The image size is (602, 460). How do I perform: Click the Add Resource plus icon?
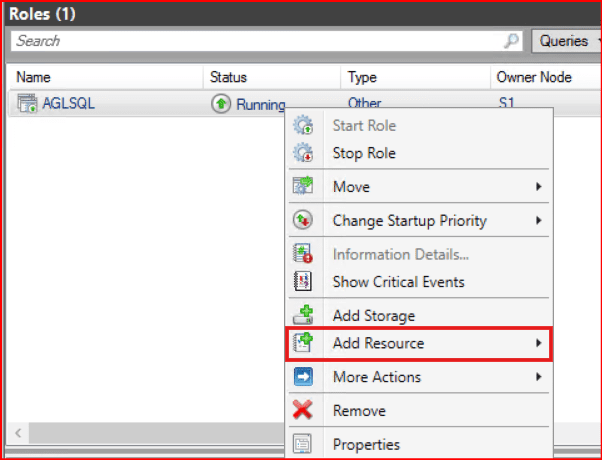tap(303, 344)
